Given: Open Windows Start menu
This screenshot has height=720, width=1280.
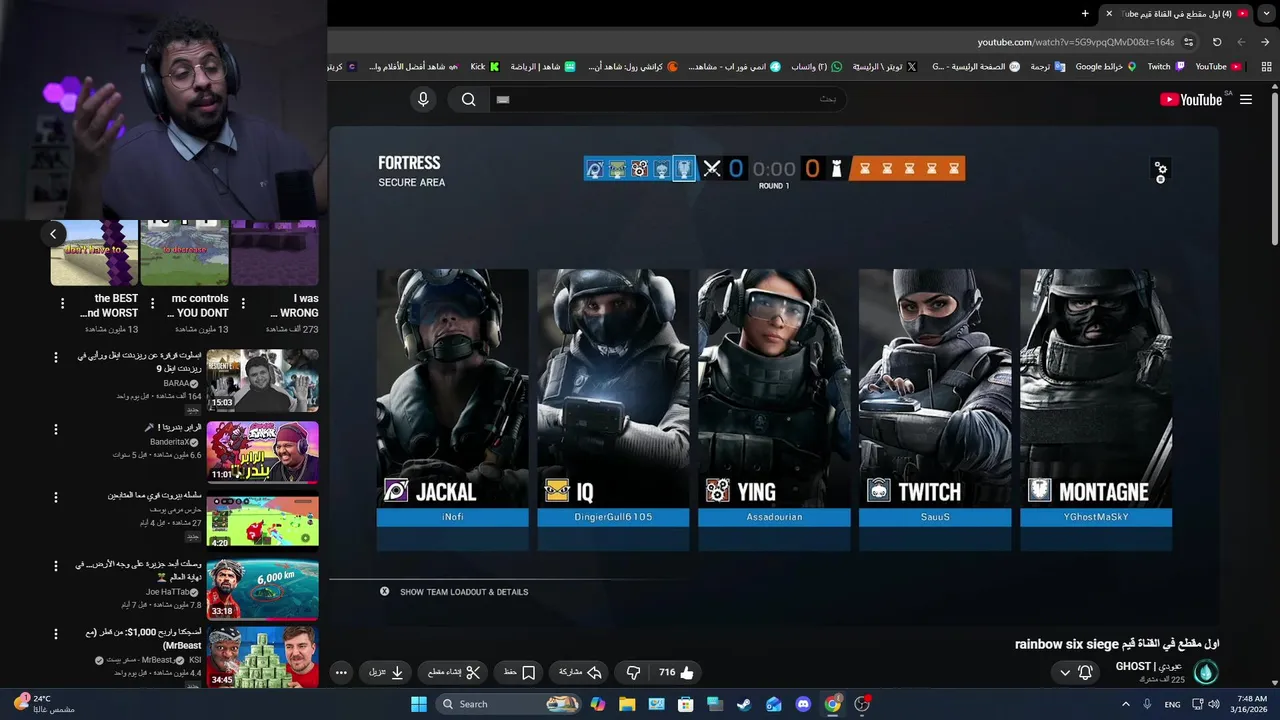Looking at the screenshot, I should pos(419,704).
